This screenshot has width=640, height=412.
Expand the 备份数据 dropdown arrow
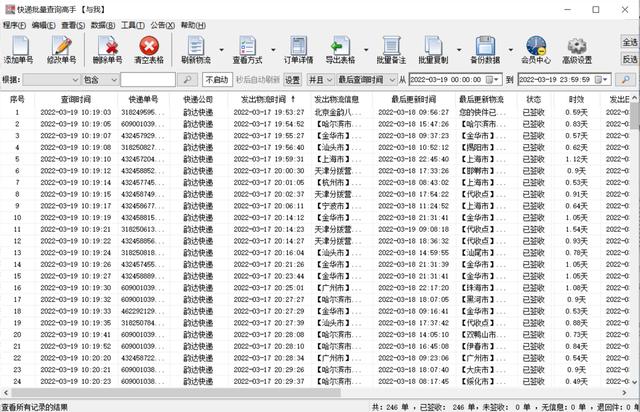(511, 50)
